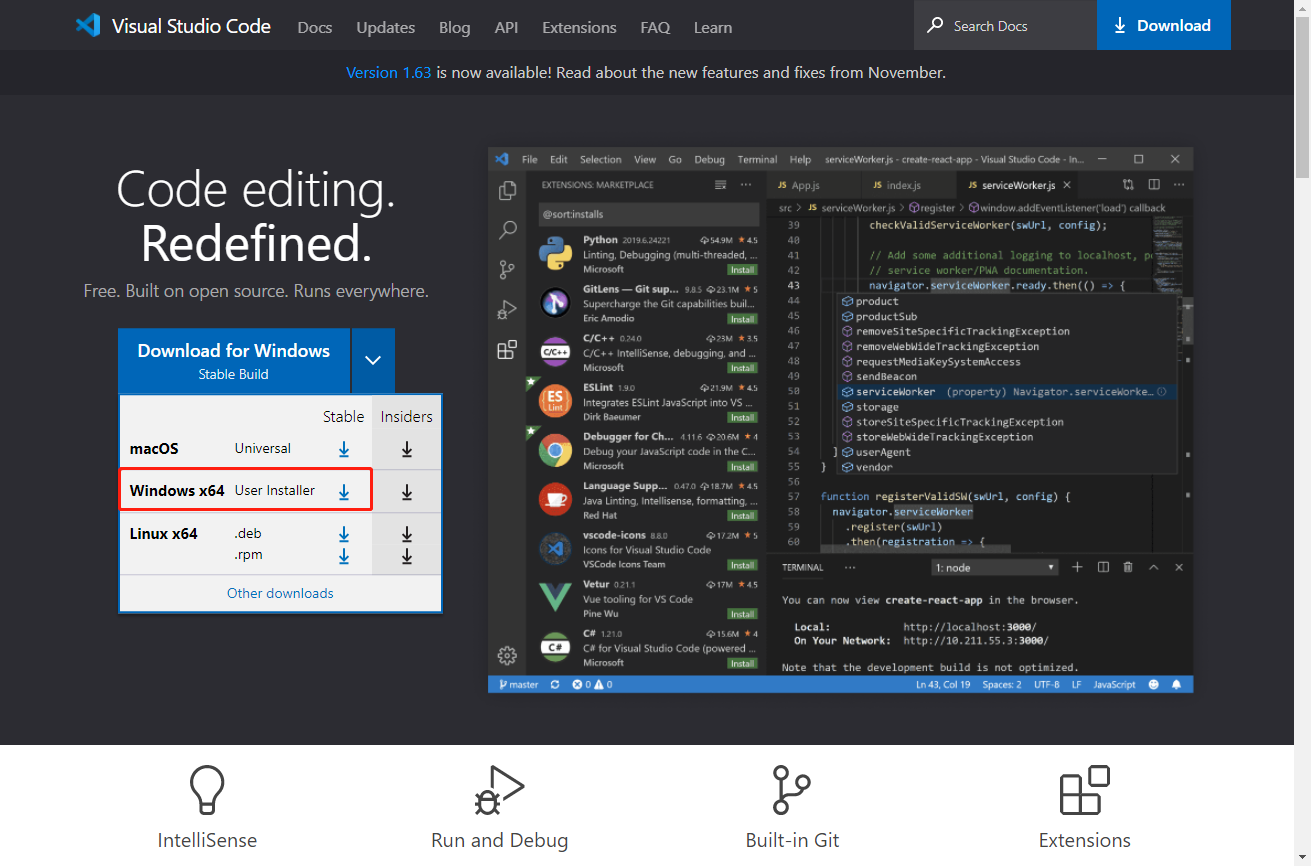Image resolution: width=1311 pixels, height=866 pixels.
Task: Click the "Insiders" column header
Action: tap(407, 417)
